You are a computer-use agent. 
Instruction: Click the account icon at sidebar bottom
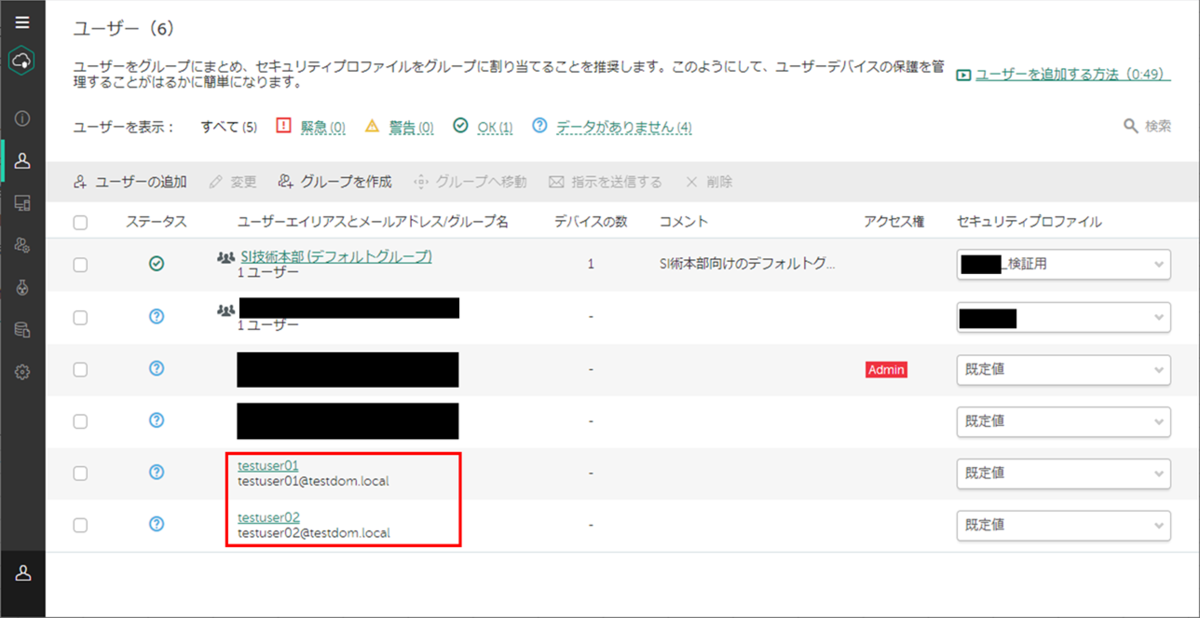pyautogui.click(x=22, y=574)
